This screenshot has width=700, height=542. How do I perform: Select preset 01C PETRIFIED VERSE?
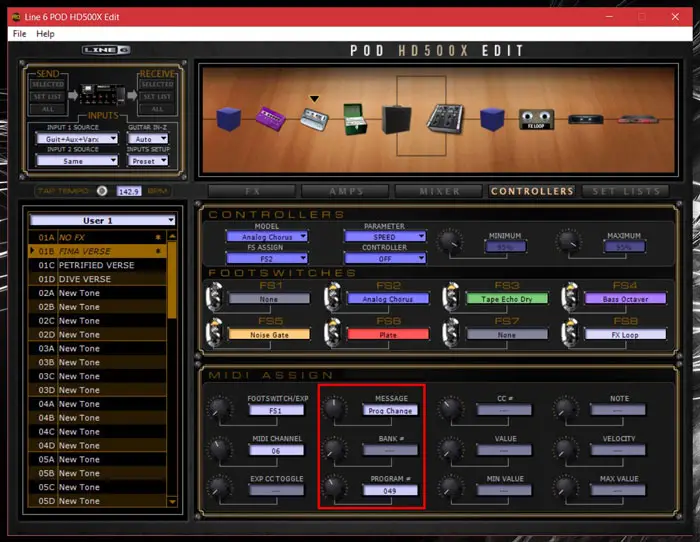[x=97, y=265]
